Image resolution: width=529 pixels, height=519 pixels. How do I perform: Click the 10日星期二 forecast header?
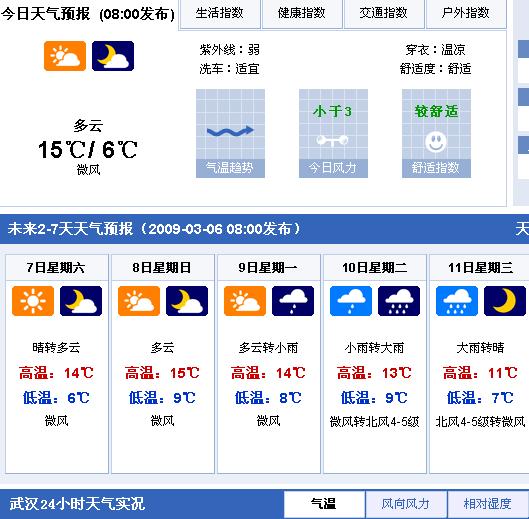[x=374, y=268]
